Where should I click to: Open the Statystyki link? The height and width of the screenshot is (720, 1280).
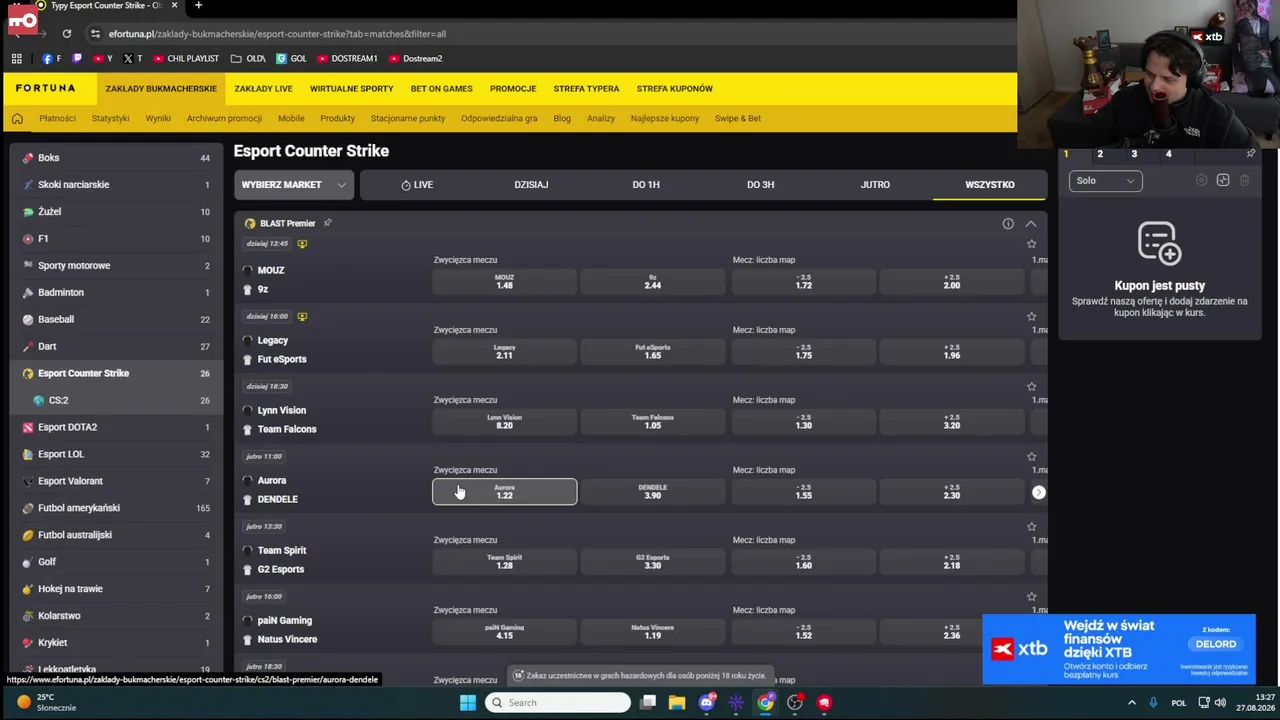click(110, 118)
